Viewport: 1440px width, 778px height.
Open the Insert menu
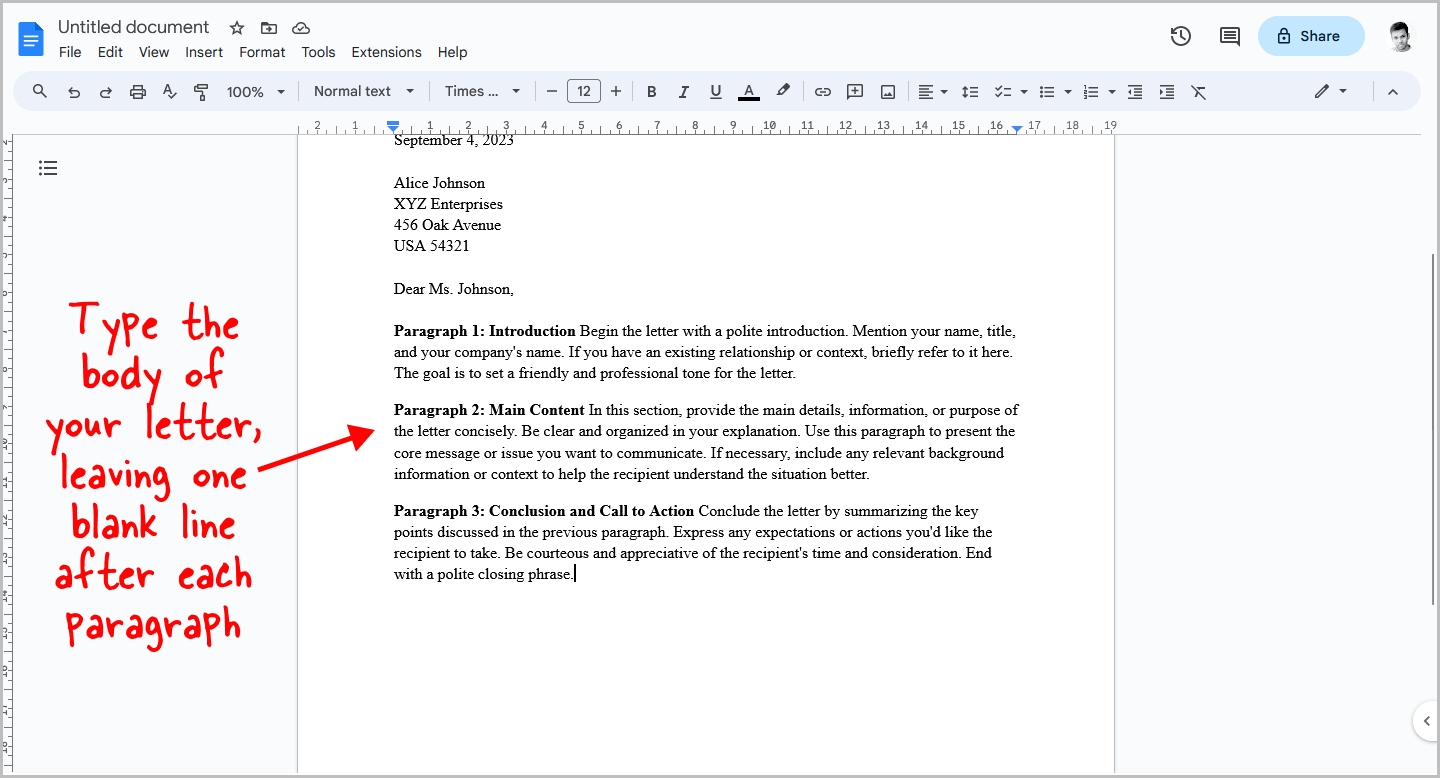[x=204, y=52]
